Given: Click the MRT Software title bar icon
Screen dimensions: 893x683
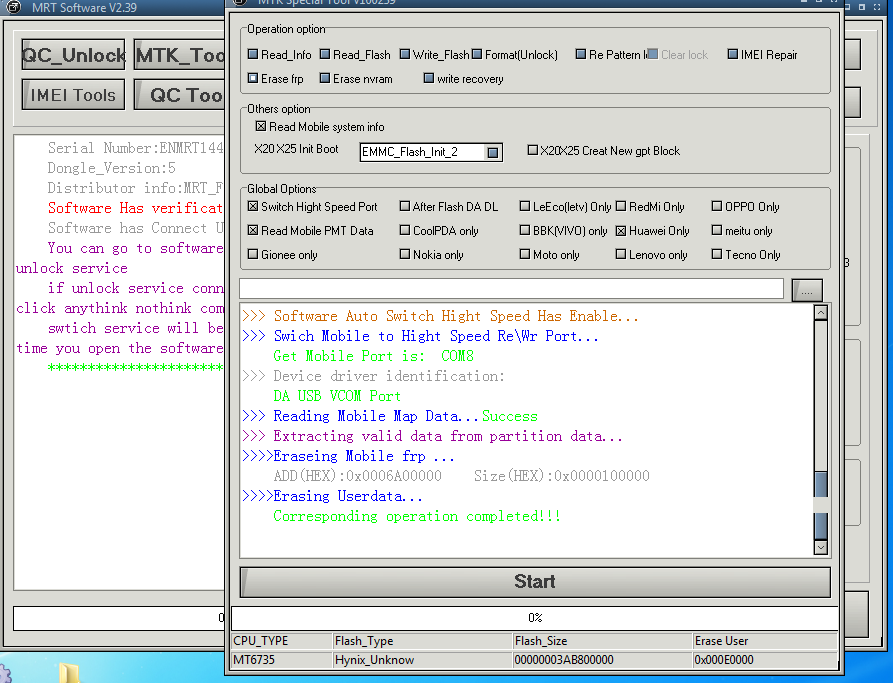Looking at the screenshot, I should point(13,7).
